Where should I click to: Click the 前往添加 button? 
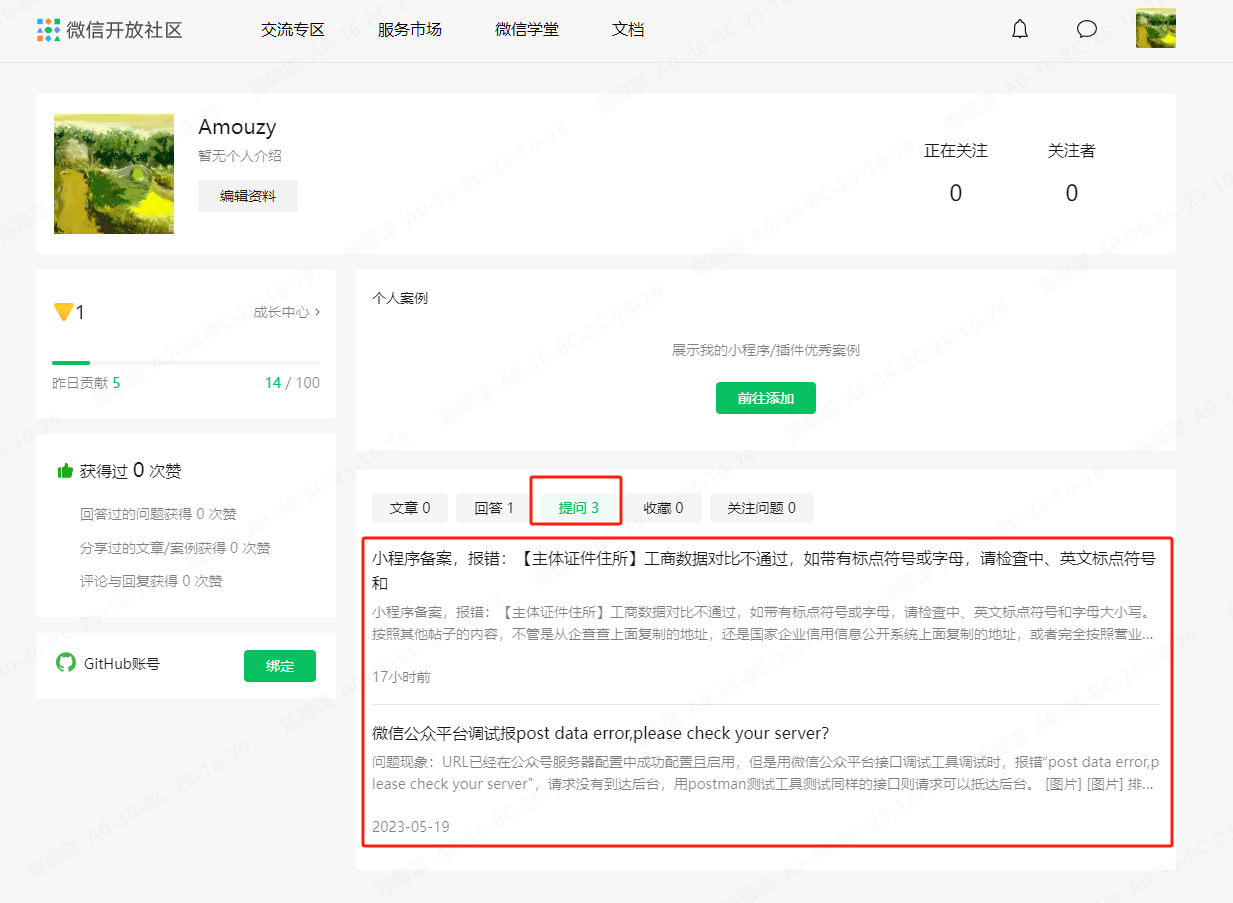[766, 398]
